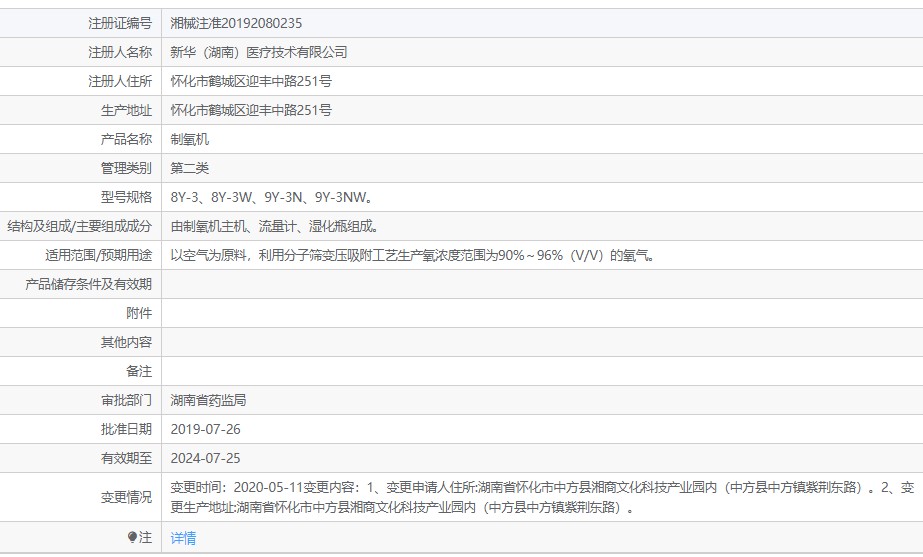The width and height of the screenshot is (923, 557).
Task: Click the address value in 生产地址 row
Action: coord(251,110)
